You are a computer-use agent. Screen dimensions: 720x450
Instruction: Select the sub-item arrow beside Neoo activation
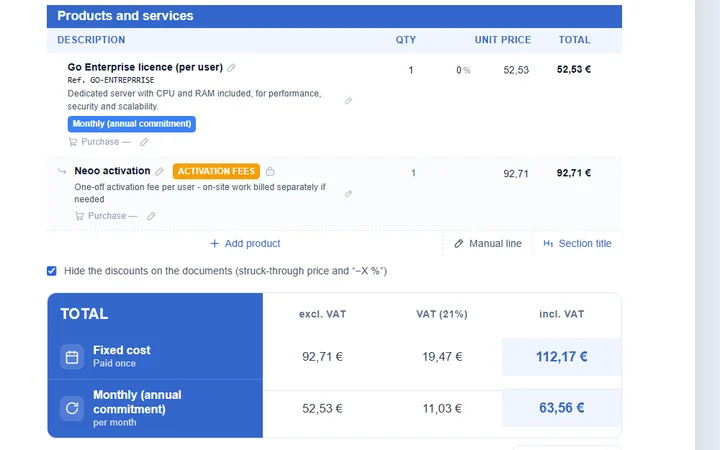(62, 171)
